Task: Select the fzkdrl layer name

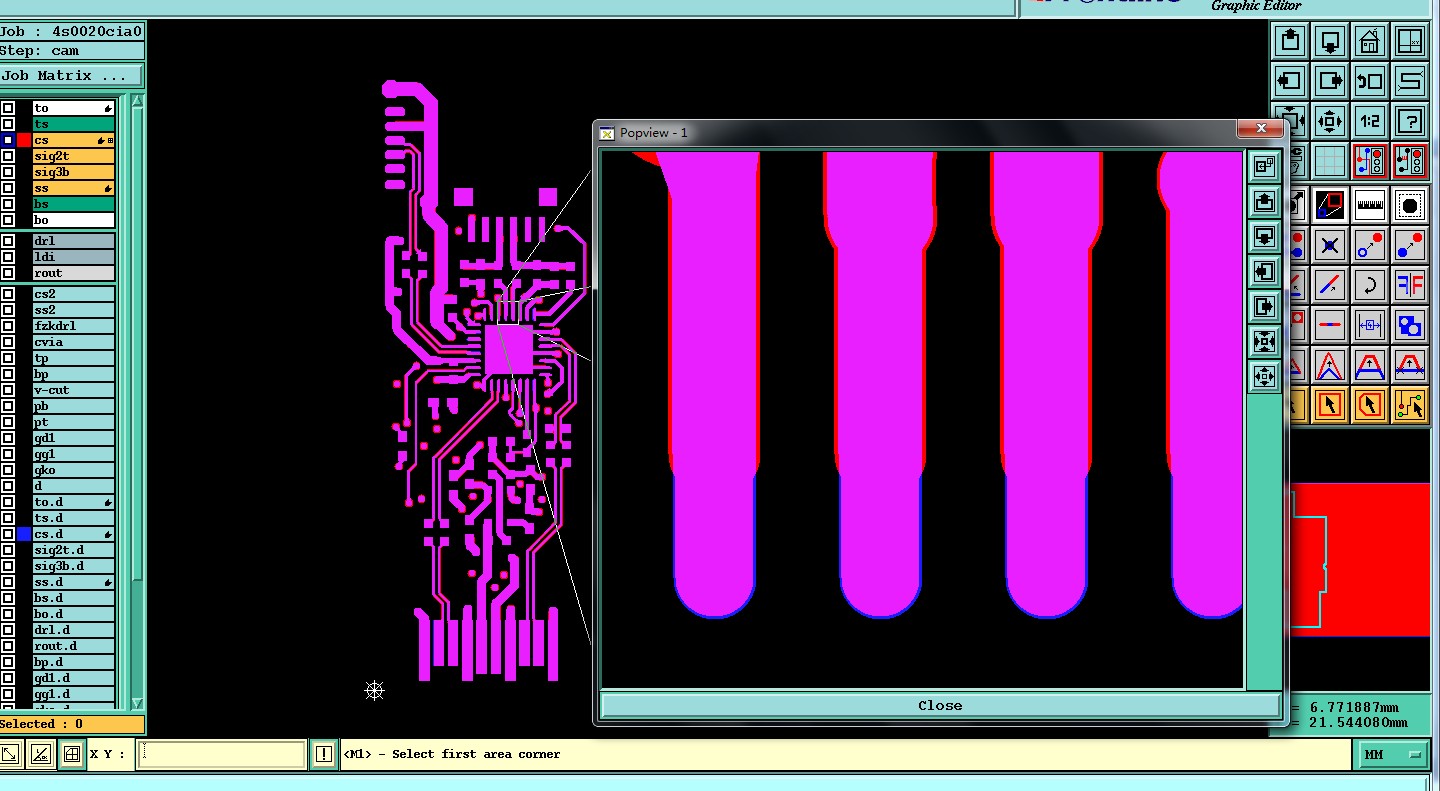Action: pyautogui.click(x=74, y=326)
